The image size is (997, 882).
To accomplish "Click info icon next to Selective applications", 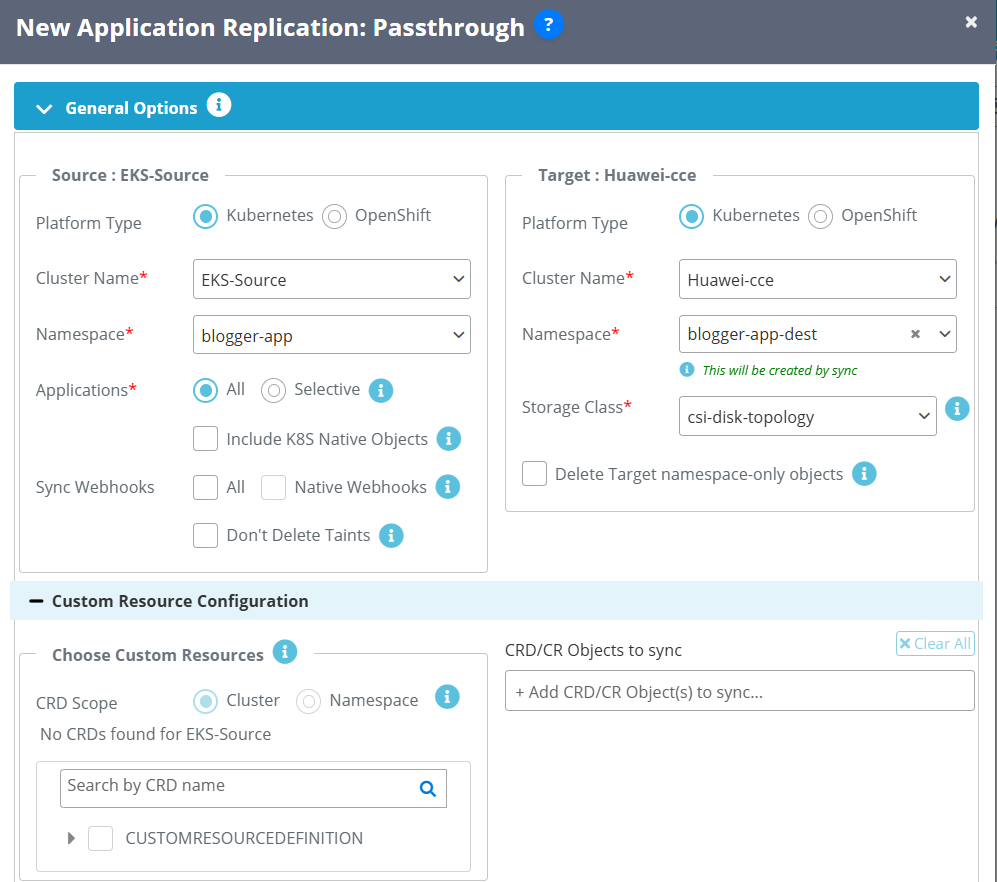I will [381, 390].
